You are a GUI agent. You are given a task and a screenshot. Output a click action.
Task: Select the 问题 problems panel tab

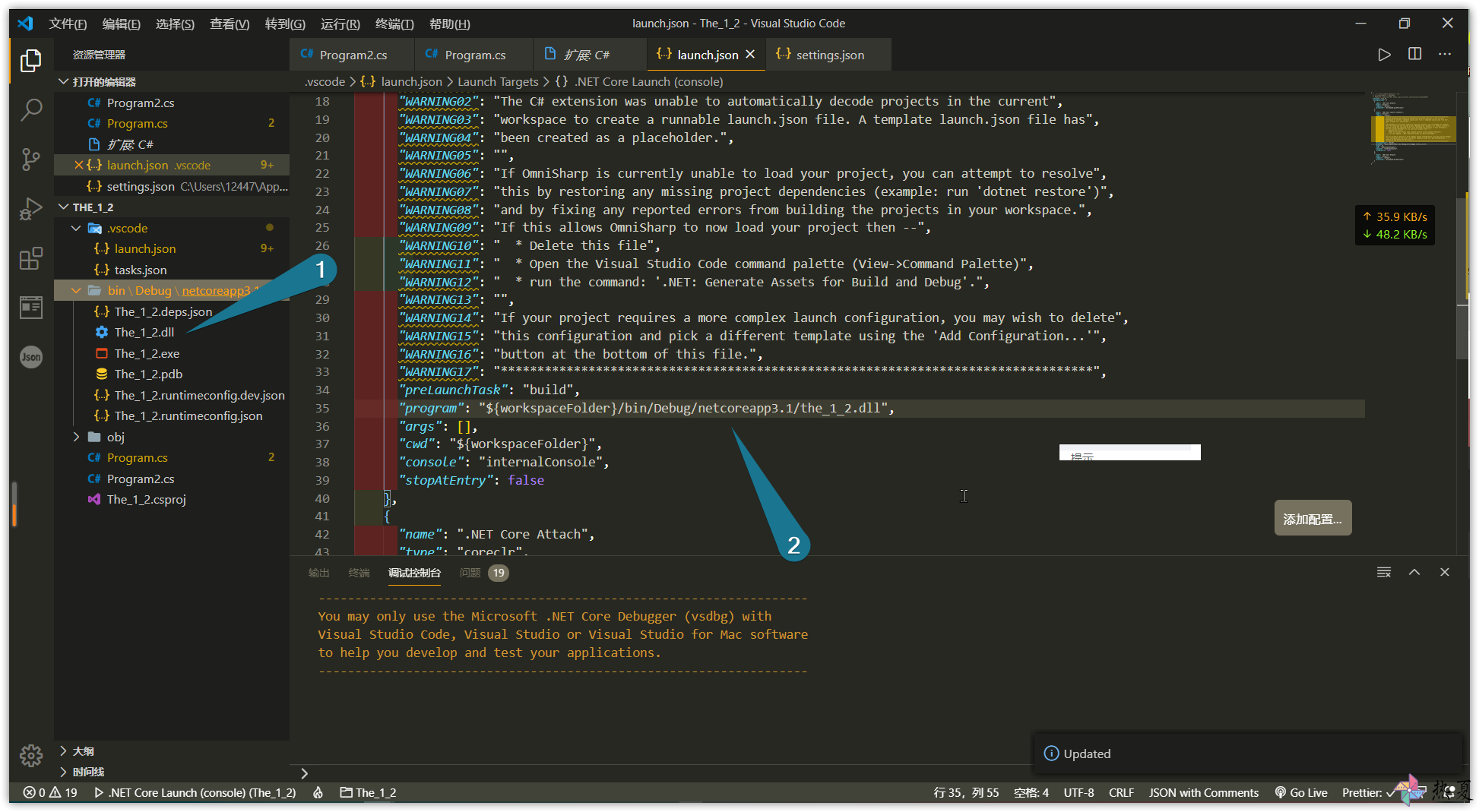[x=470, y=573]
